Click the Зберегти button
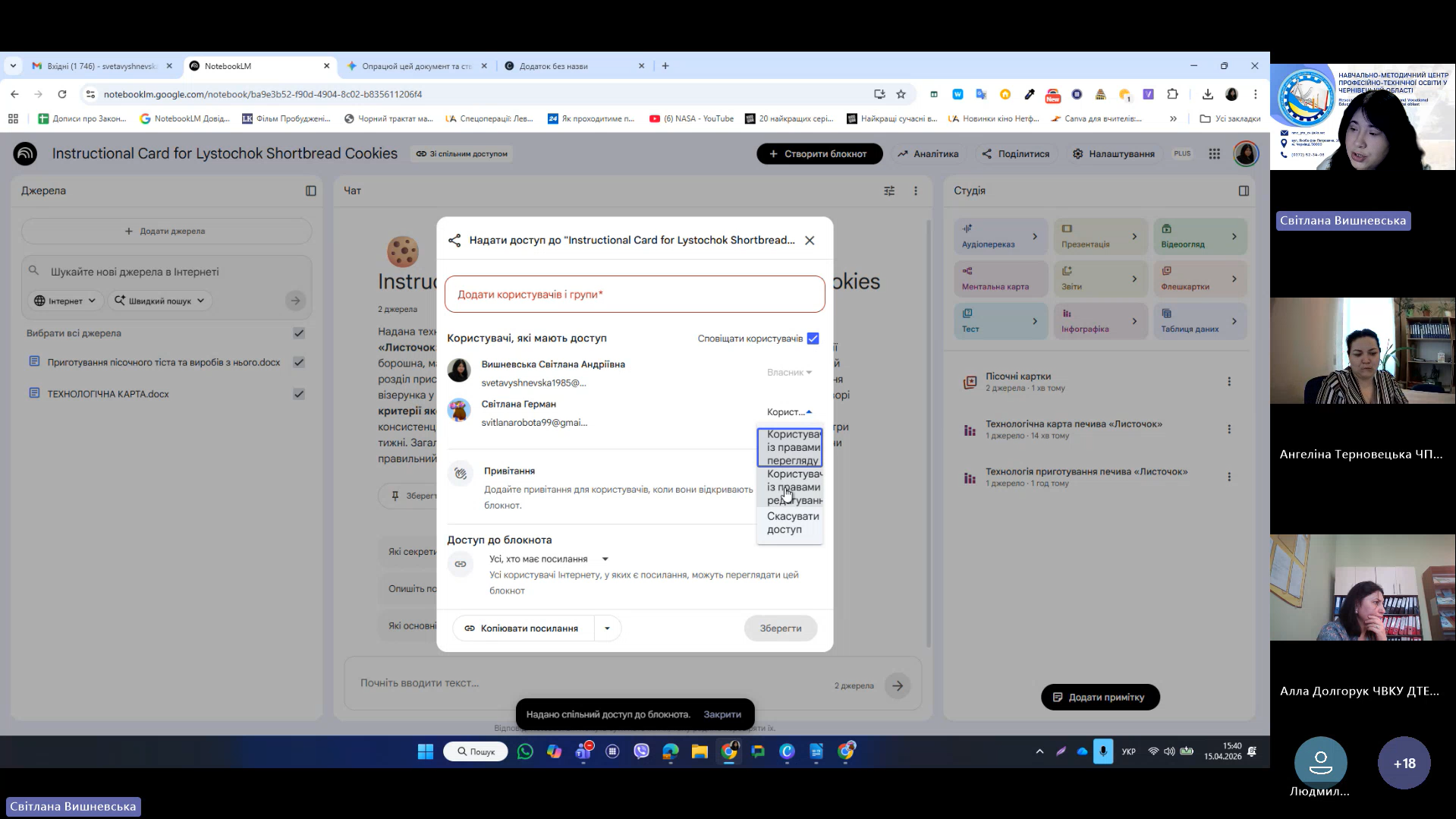The image size is (1456, 819). point(780,628)
